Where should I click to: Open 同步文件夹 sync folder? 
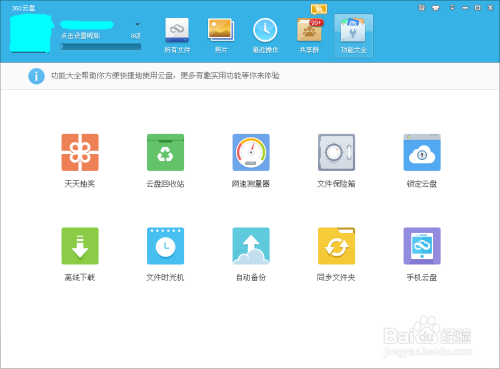tap(336, 246)
